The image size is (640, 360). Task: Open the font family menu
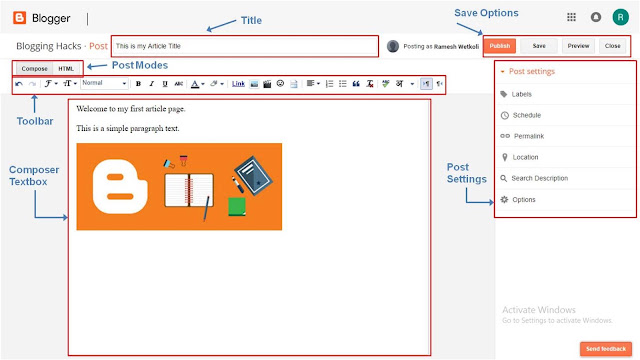coord(51,84)
